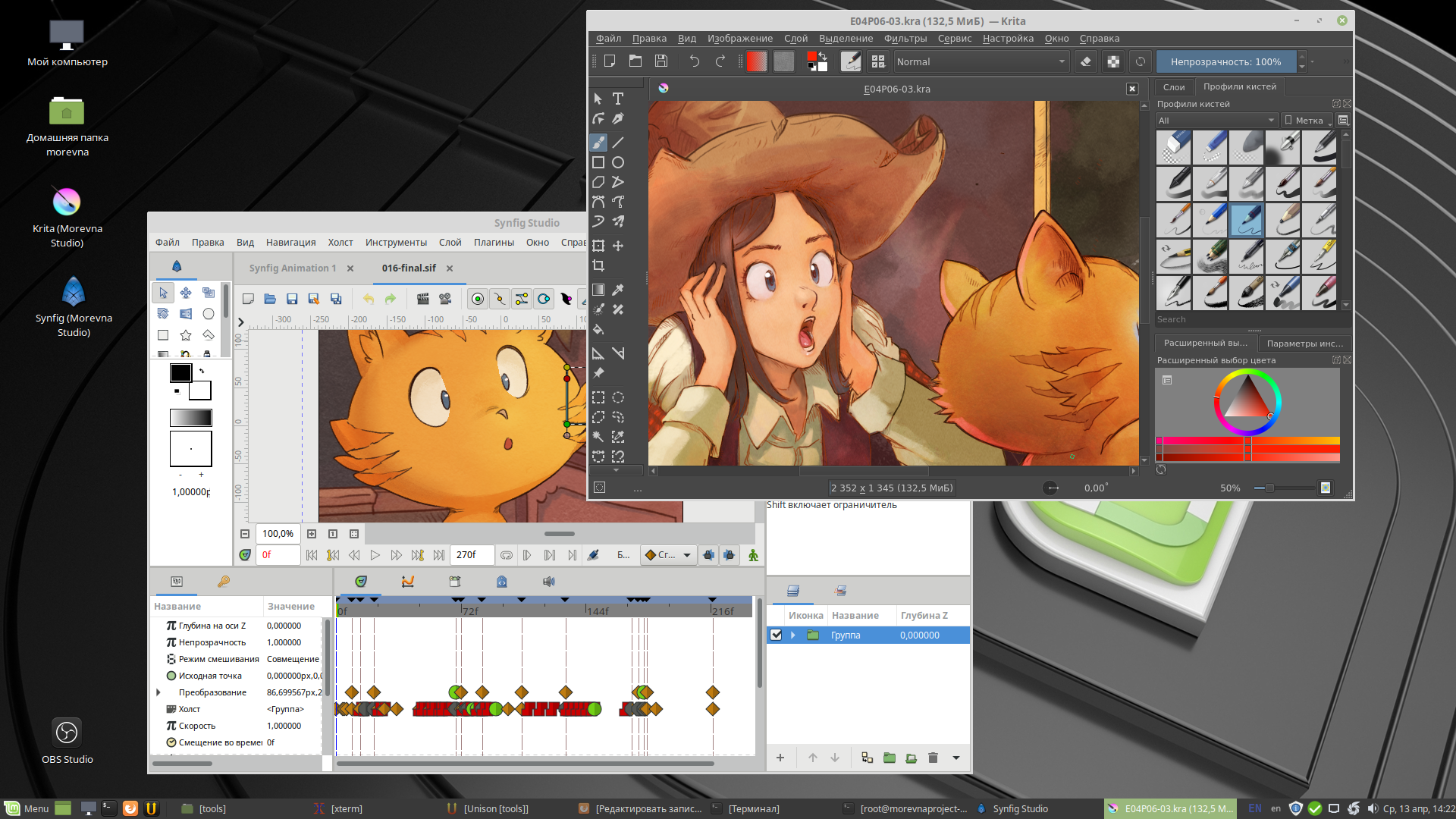
Task: Select the Color Picker eyedropper in Krita
Action: point(618,290)
